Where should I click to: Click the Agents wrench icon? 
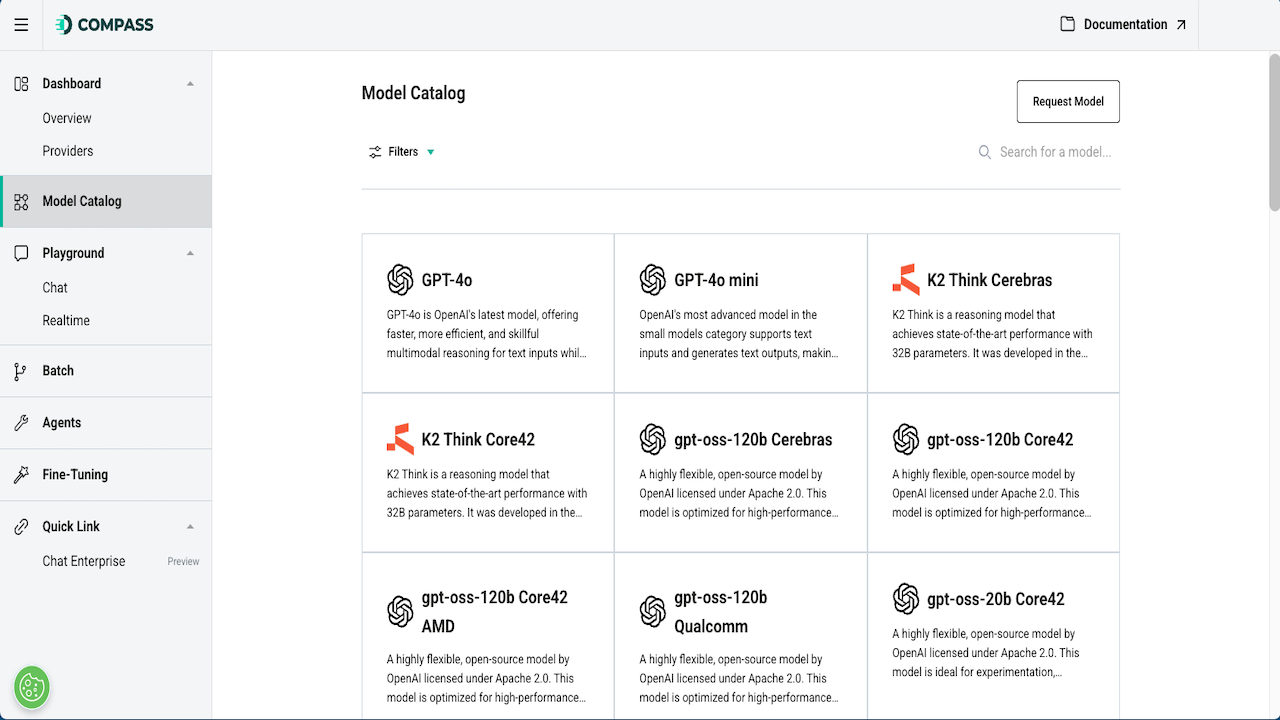click(21, 423)
